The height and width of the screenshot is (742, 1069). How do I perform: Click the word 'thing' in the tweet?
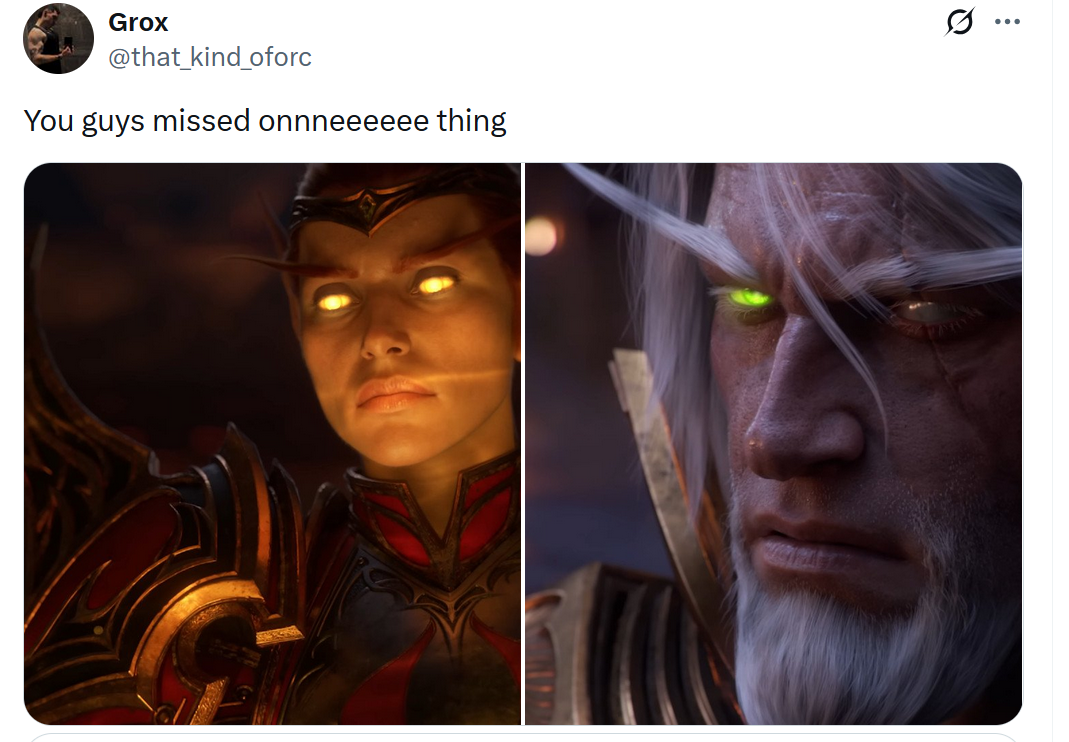[472, 121]
